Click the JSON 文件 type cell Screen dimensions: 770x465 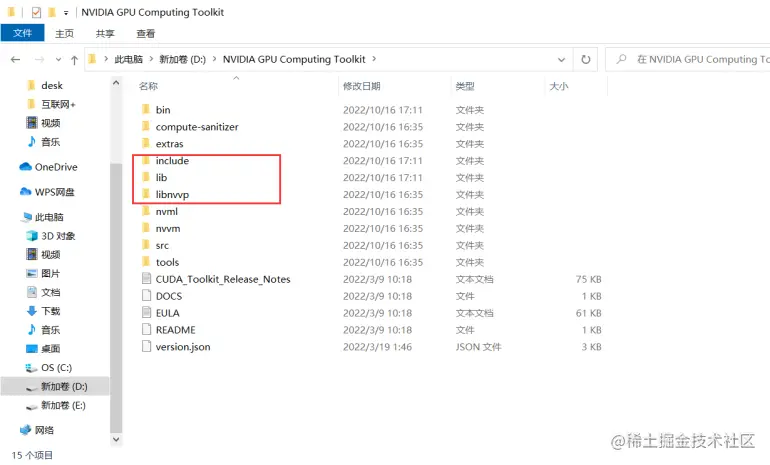pyautogui.click(x=478, y=347)
